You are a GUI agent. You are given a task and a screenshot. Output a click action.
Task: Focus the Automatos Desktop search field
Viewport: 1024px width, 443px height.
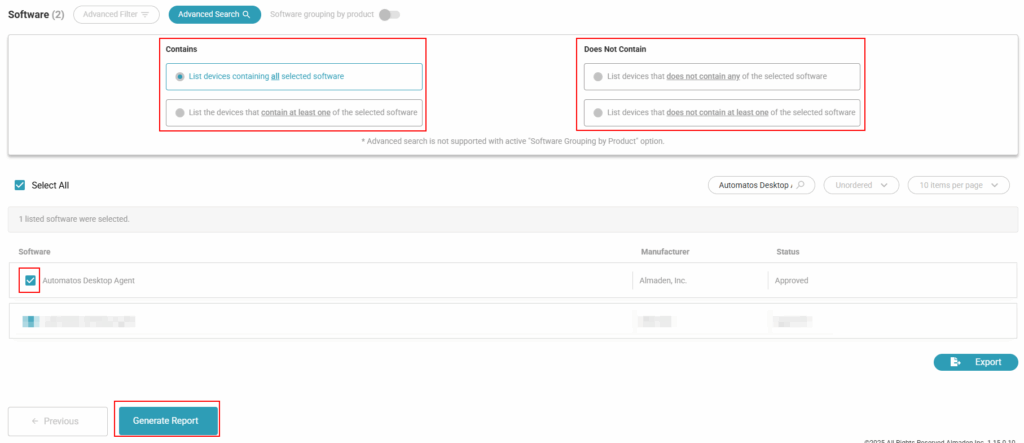point(750,185)
